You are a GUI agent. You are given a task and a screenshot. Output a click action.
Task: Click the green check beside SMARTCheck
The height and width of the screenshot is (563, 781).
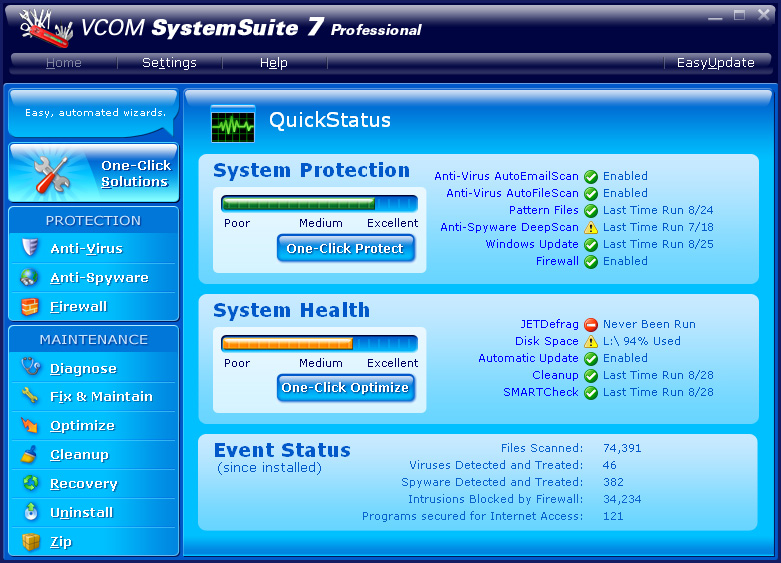(x=591, y=393)
